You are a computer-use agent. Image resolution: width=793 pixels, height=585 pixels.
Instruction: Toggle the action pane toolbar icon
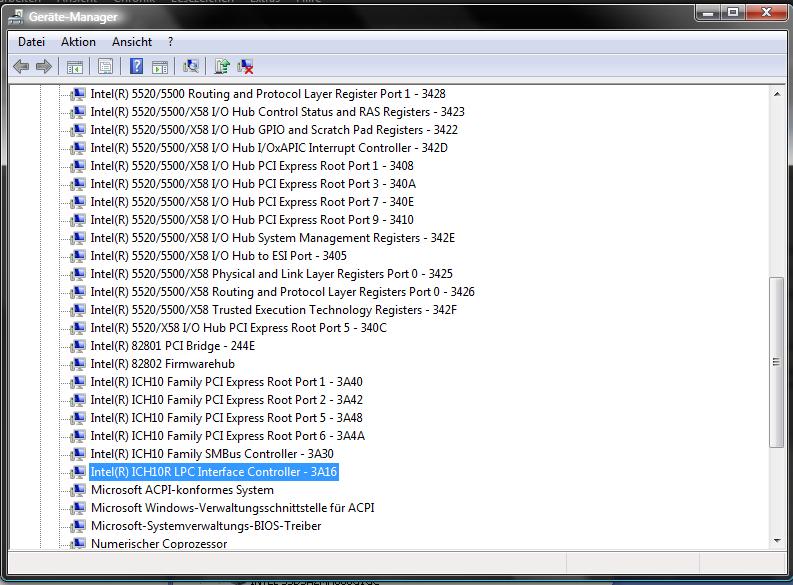point(160,66)
